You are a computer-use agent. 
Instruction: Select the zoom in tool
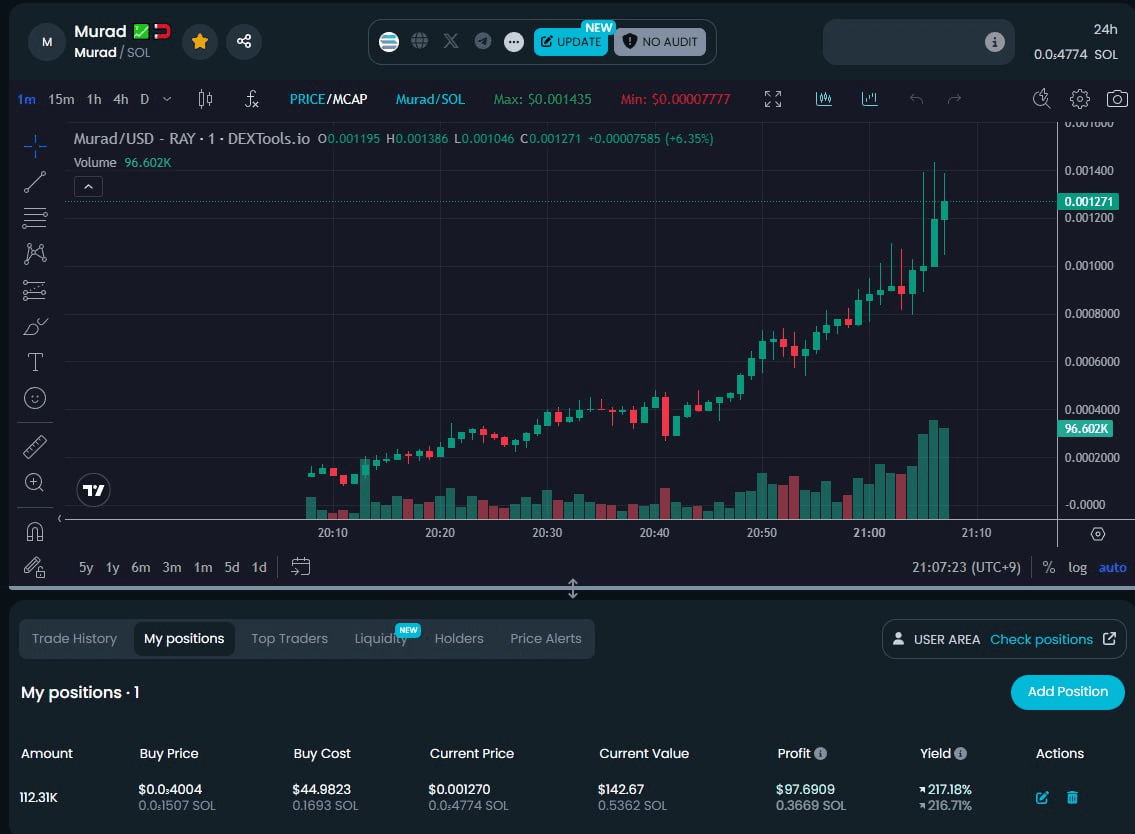click(x=35, y=483)
